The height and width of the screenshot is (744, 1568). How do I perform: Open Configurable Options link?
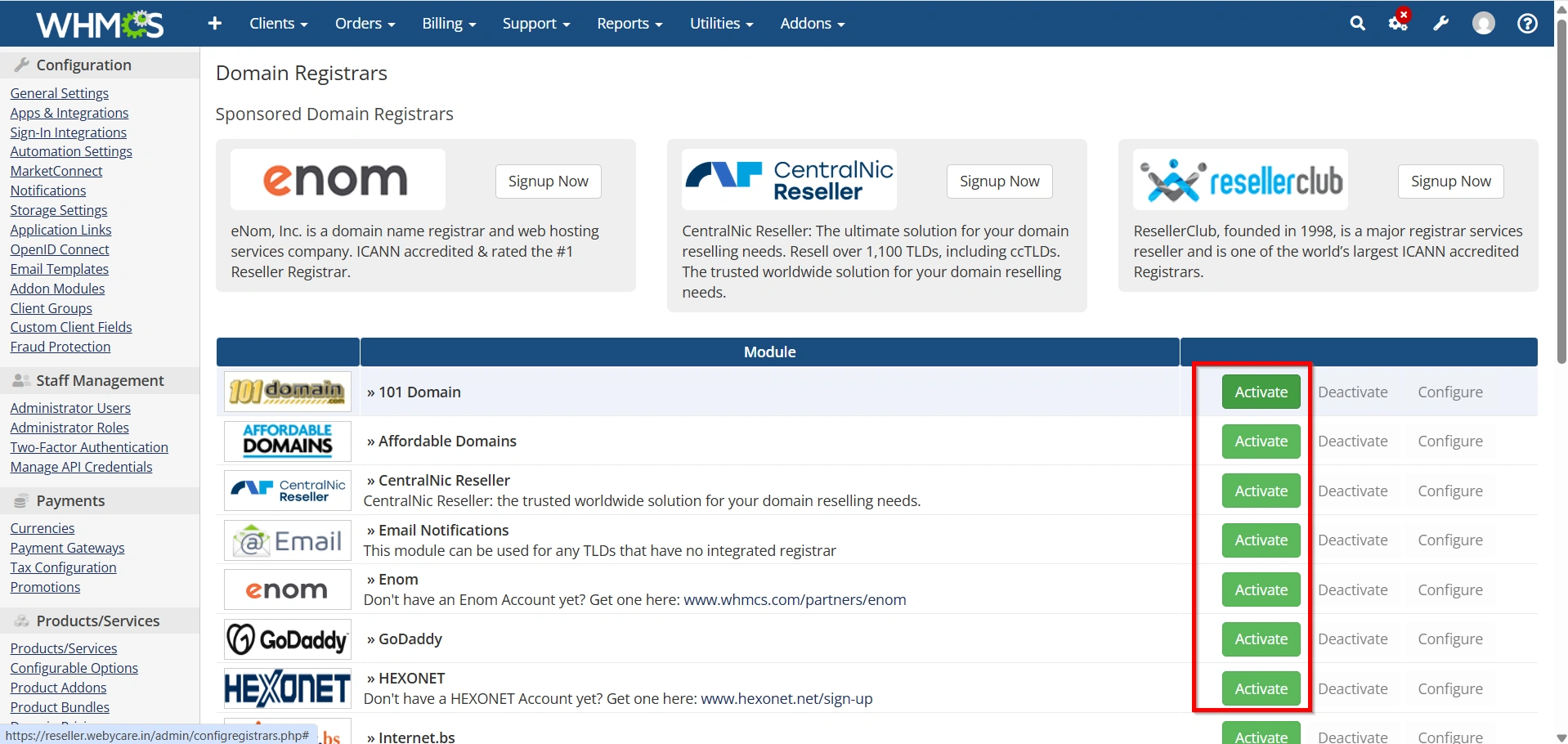point(74,668)
